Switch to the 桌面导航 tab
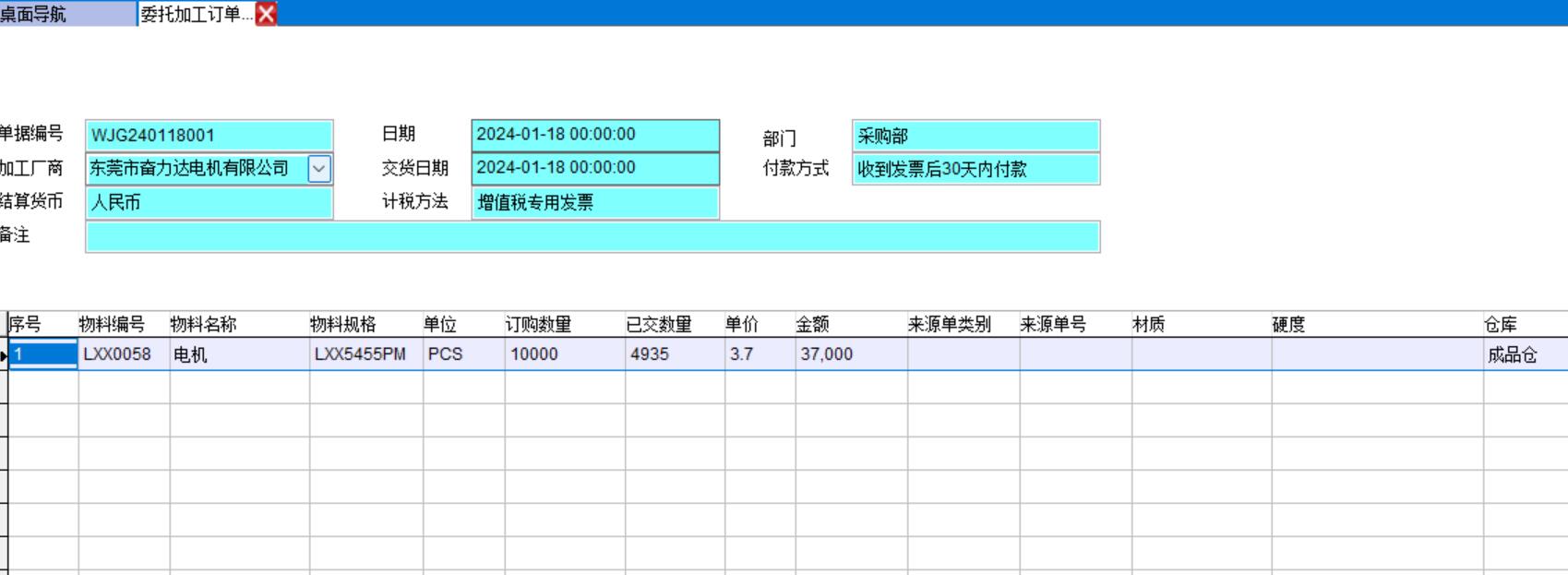The image size is (1568, 575). [x=65, y=14]
